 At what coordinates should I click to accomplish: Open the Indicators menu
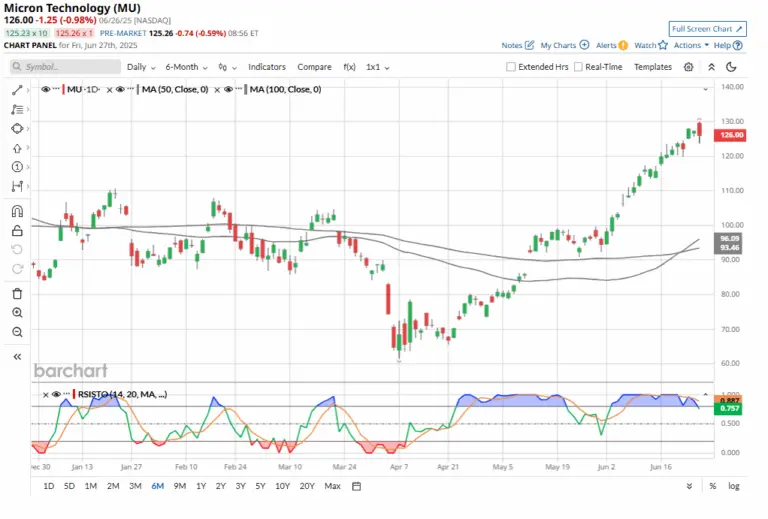(266, 67)
